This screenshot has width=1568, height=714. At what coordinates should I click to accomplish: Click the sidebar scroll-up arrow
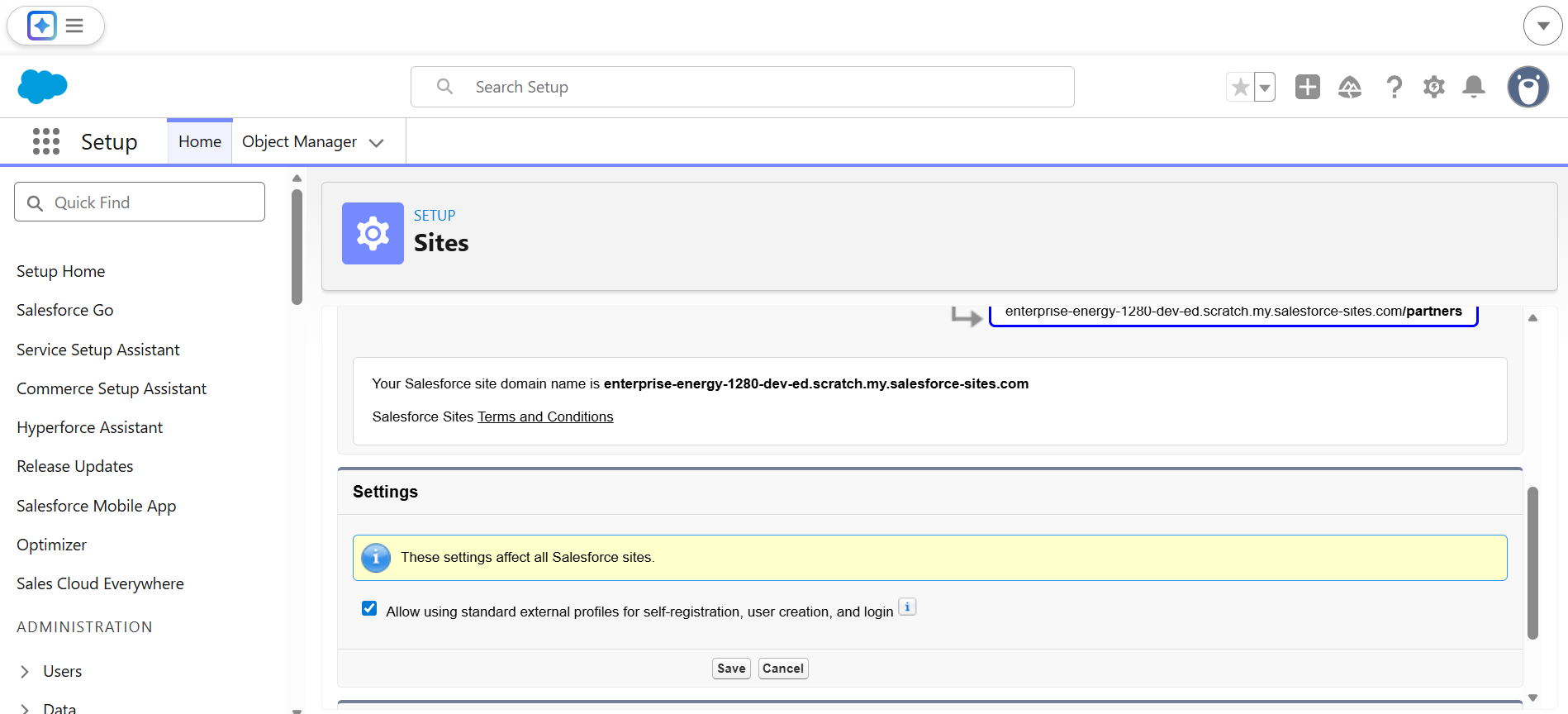pos(297,178)
